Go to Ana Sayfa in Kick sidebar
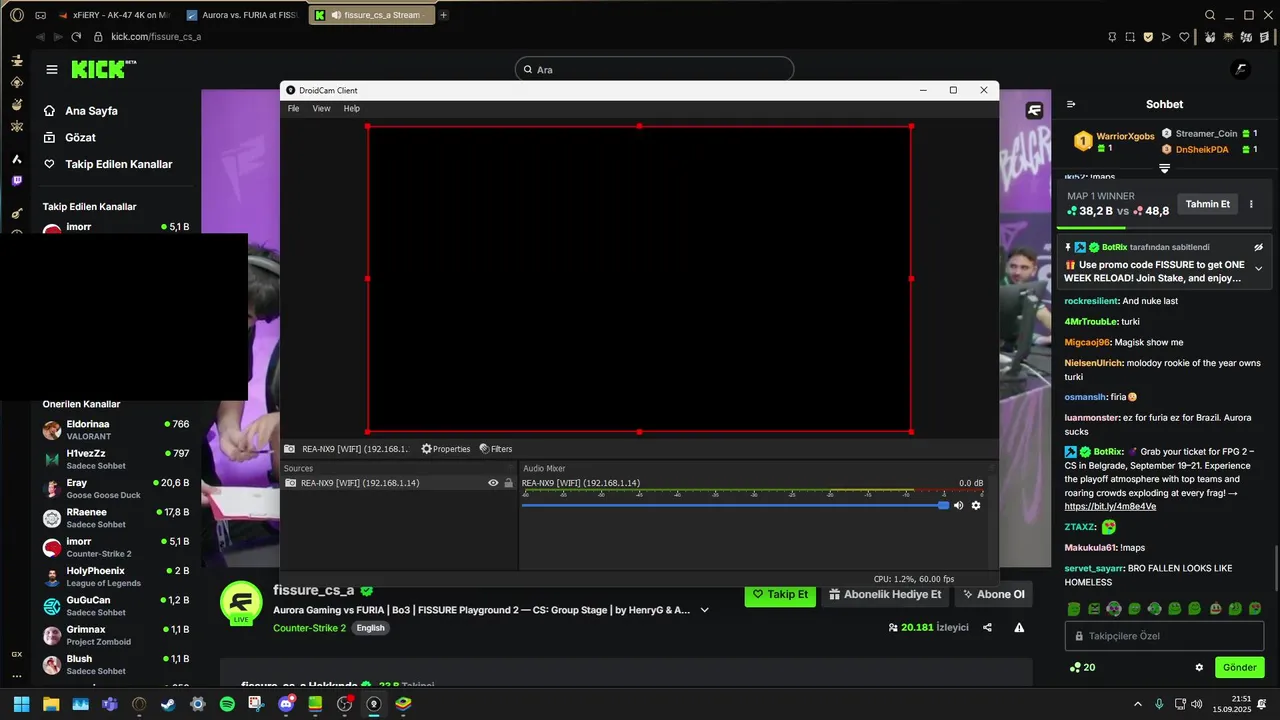1280x720 pixels. (81, 111)
